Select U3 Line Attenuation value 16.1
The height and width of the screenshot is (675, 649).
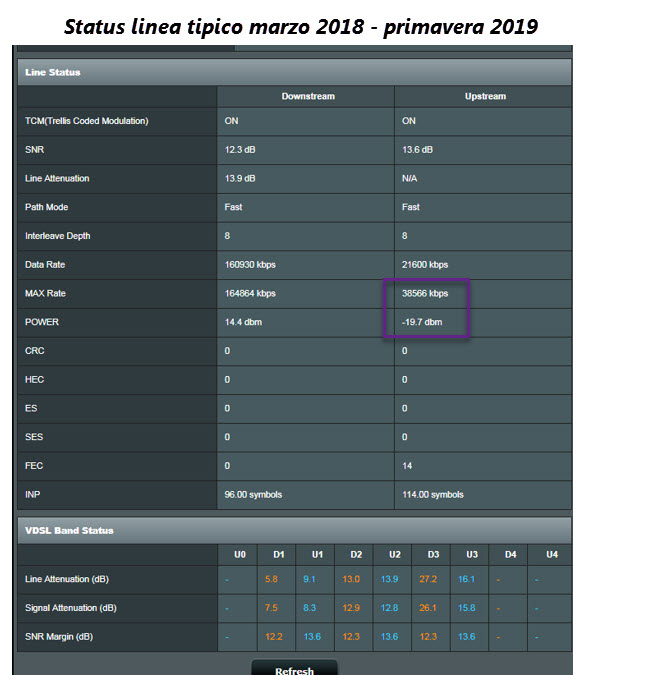(x=466, y=579)
